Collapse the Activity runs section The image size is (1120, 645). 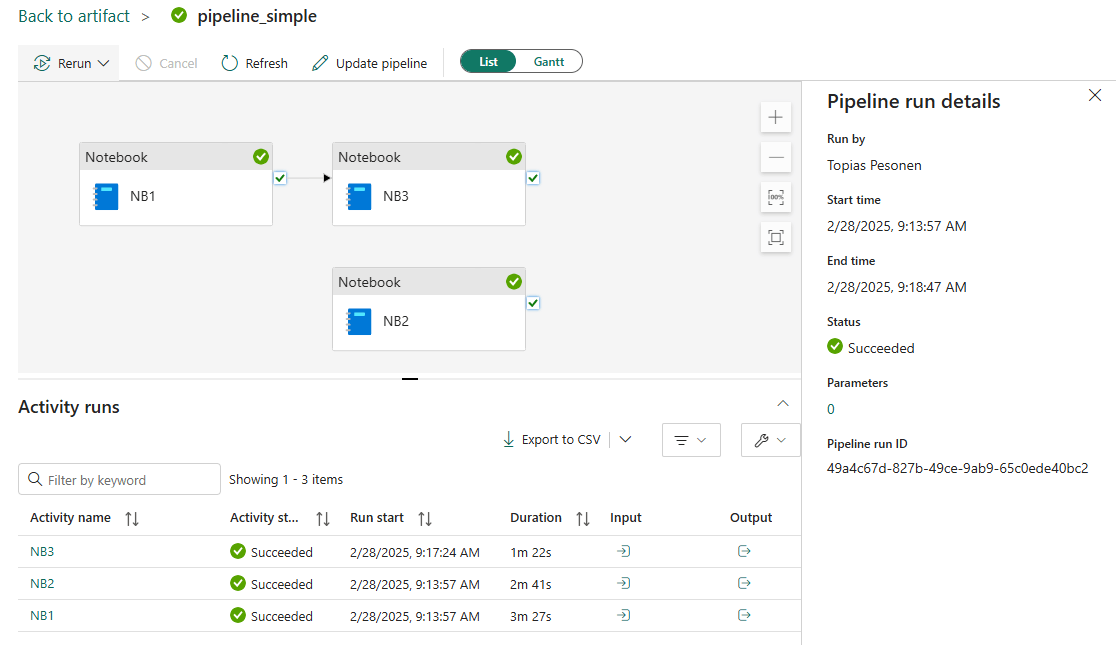pos(783,404)
